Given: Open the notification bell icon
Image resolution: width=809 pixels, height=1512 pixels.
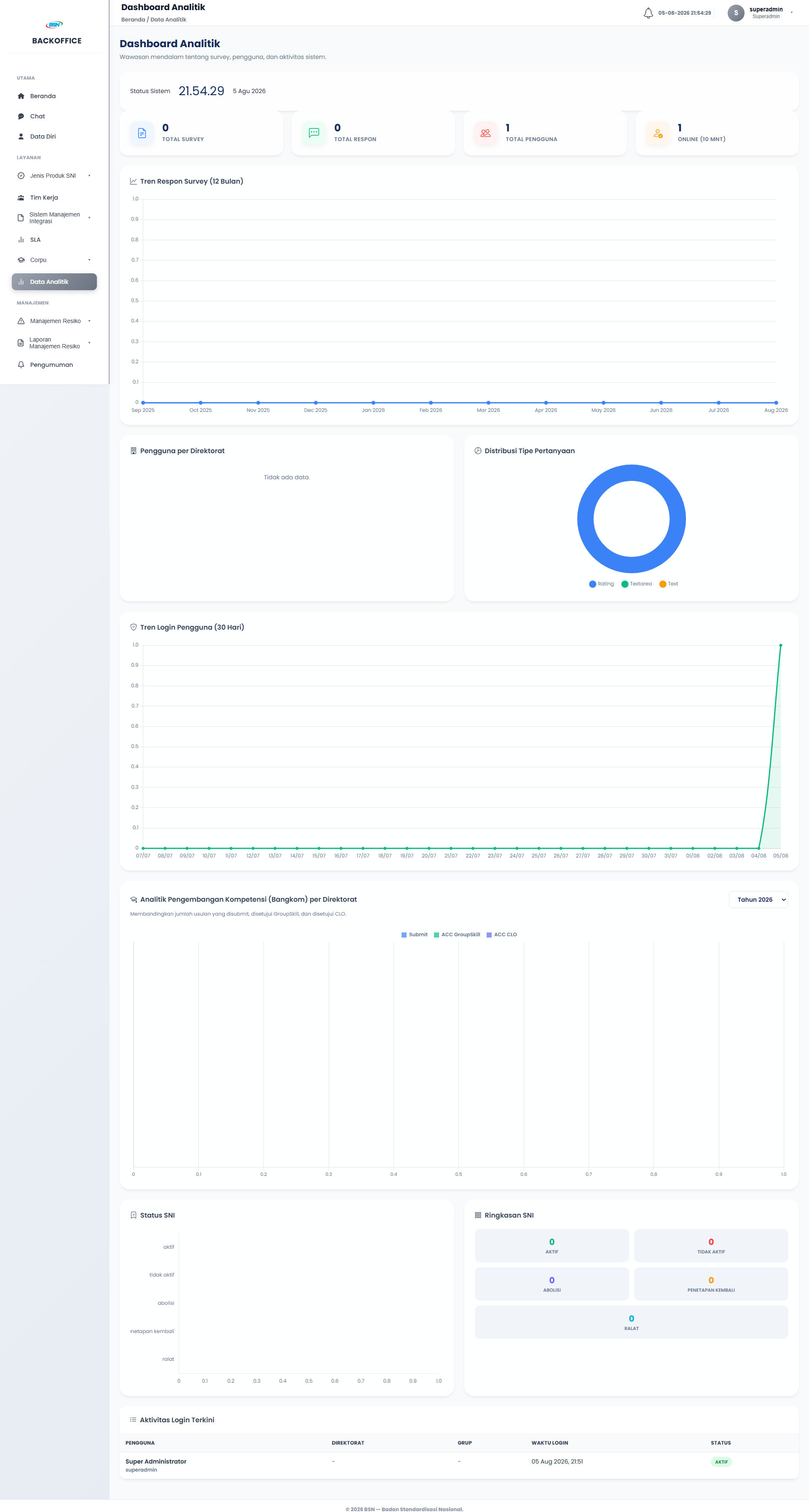Looking at the screenshot, I should [x=648, y=13].
